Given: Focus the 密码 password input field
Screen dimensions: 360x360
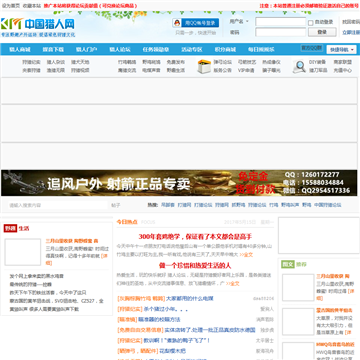Looking at the screenshot, I should pos(280,32).
